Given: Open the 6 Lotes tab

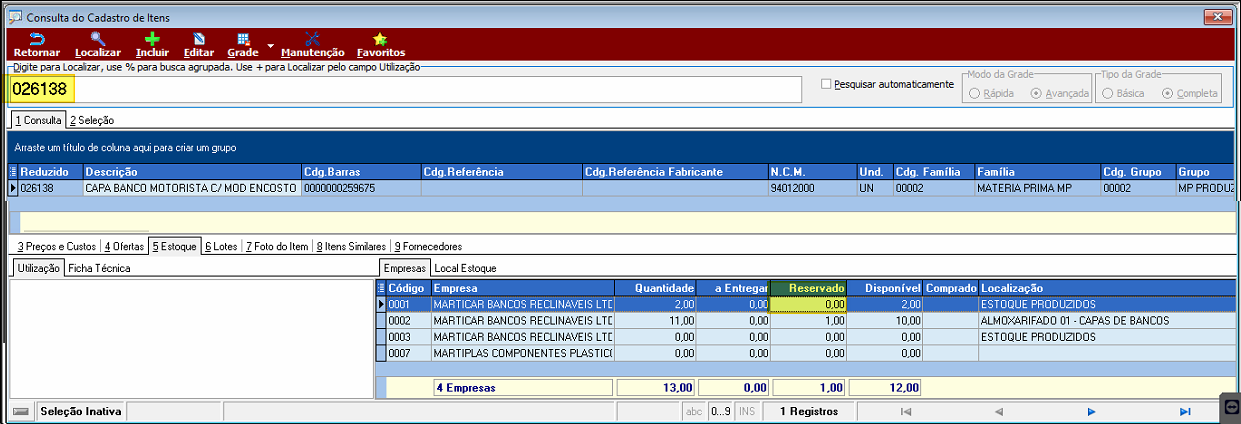Looking at the screenshot, I should click(x=221, y=245).
